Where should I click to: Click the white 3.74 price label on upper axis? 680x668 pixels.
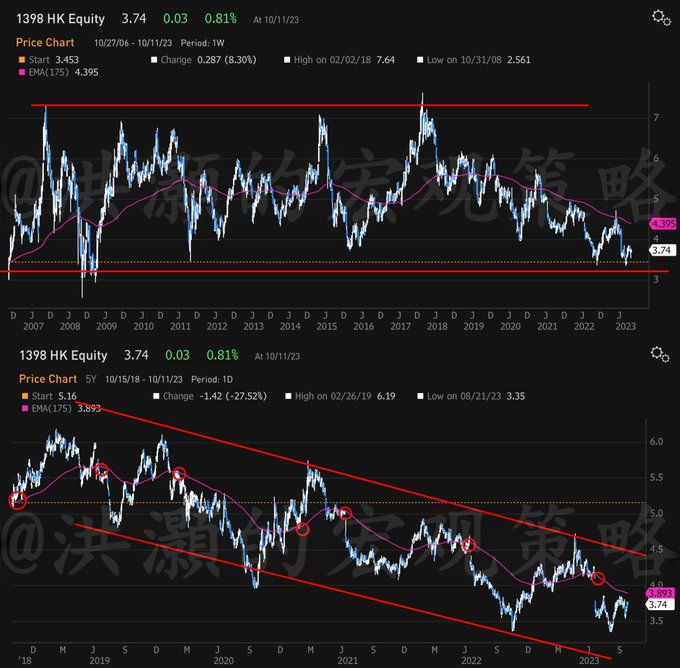tap(662, 250)
